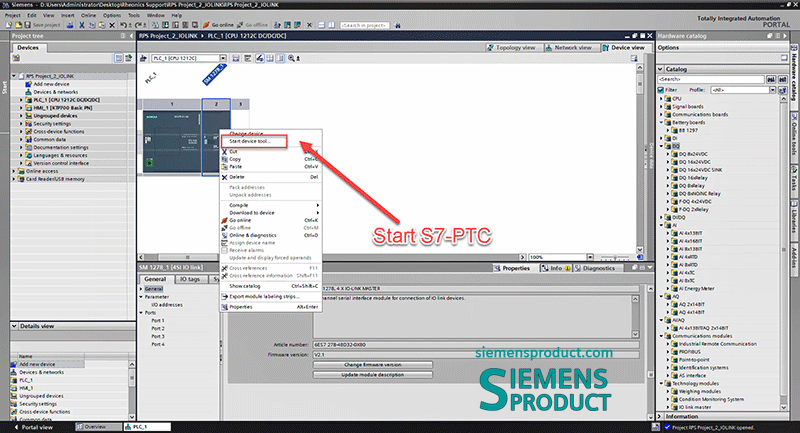Viewport: 800px width, 433px height.
Task: Open the 100% zoom level dropdown
Action: point(590,257)
